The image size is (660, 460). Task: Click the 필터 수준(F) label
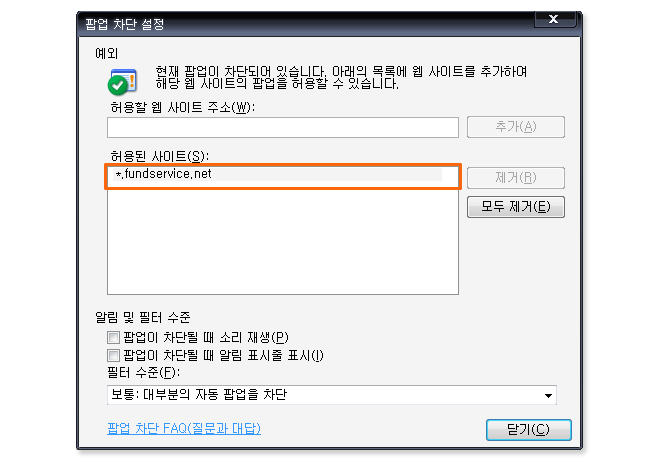pos(144,372)
